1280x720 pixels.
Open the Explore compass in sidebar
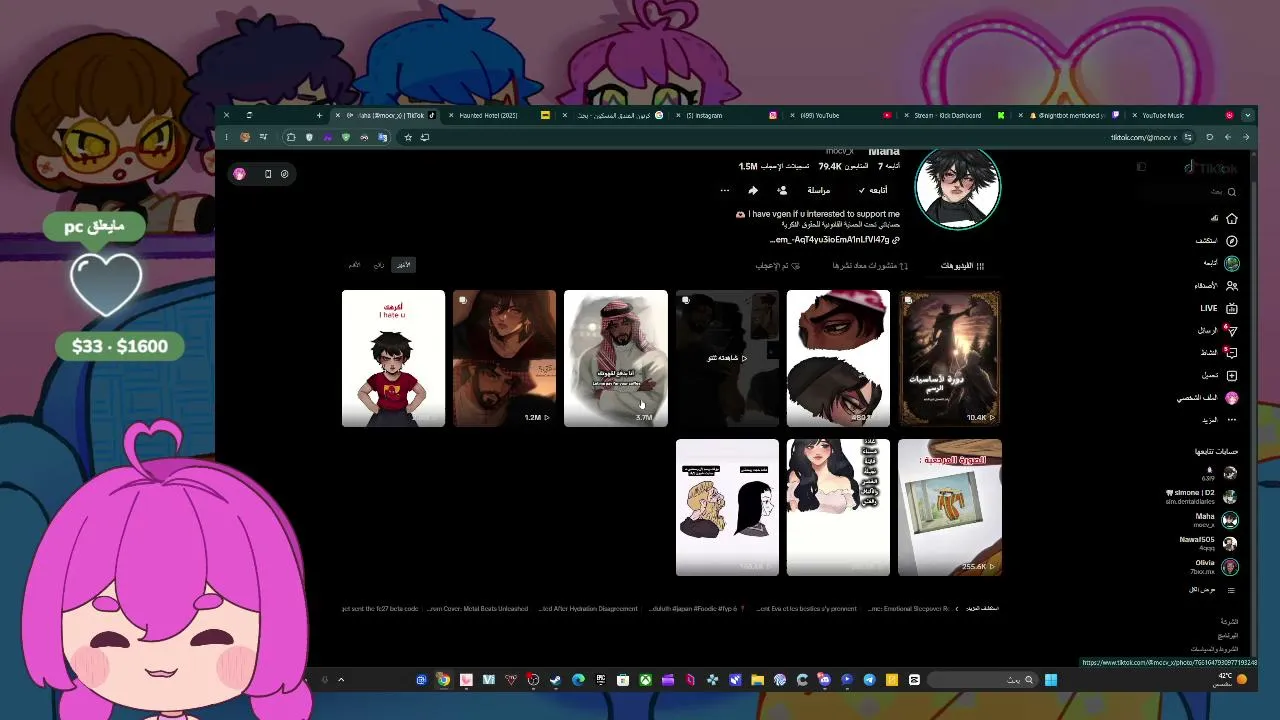click(x=1231, y=241)
